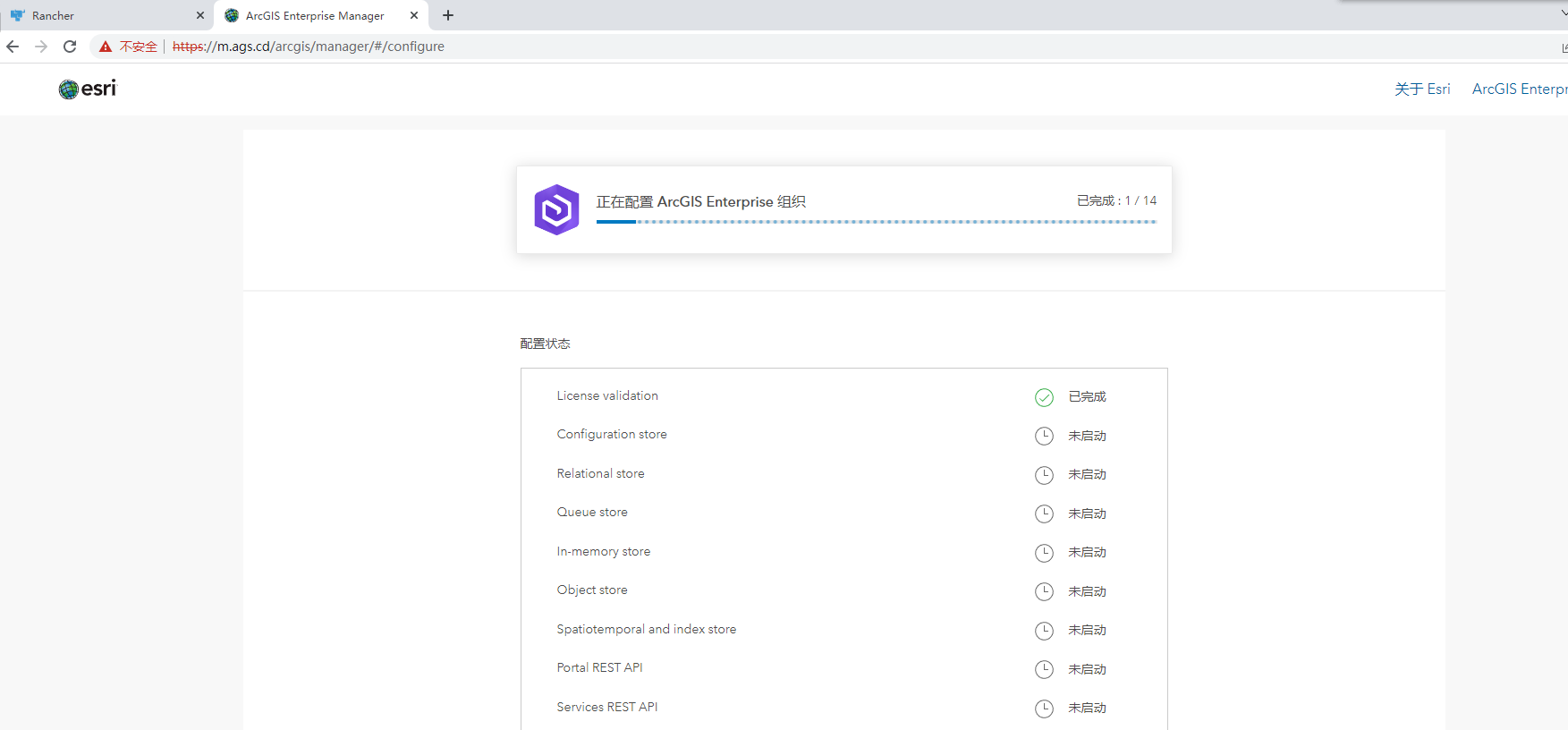Viewport: 1568px width, 730px height.
Task: Click the clock icon for In-memory store
Action: [1044, 553]
